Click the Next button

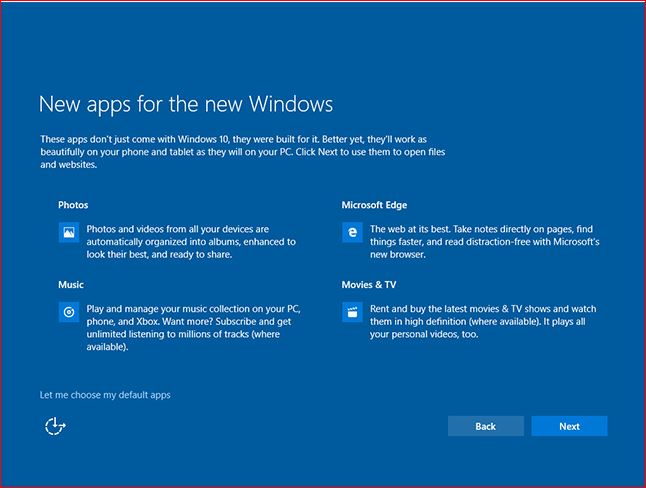pos(569,426)
